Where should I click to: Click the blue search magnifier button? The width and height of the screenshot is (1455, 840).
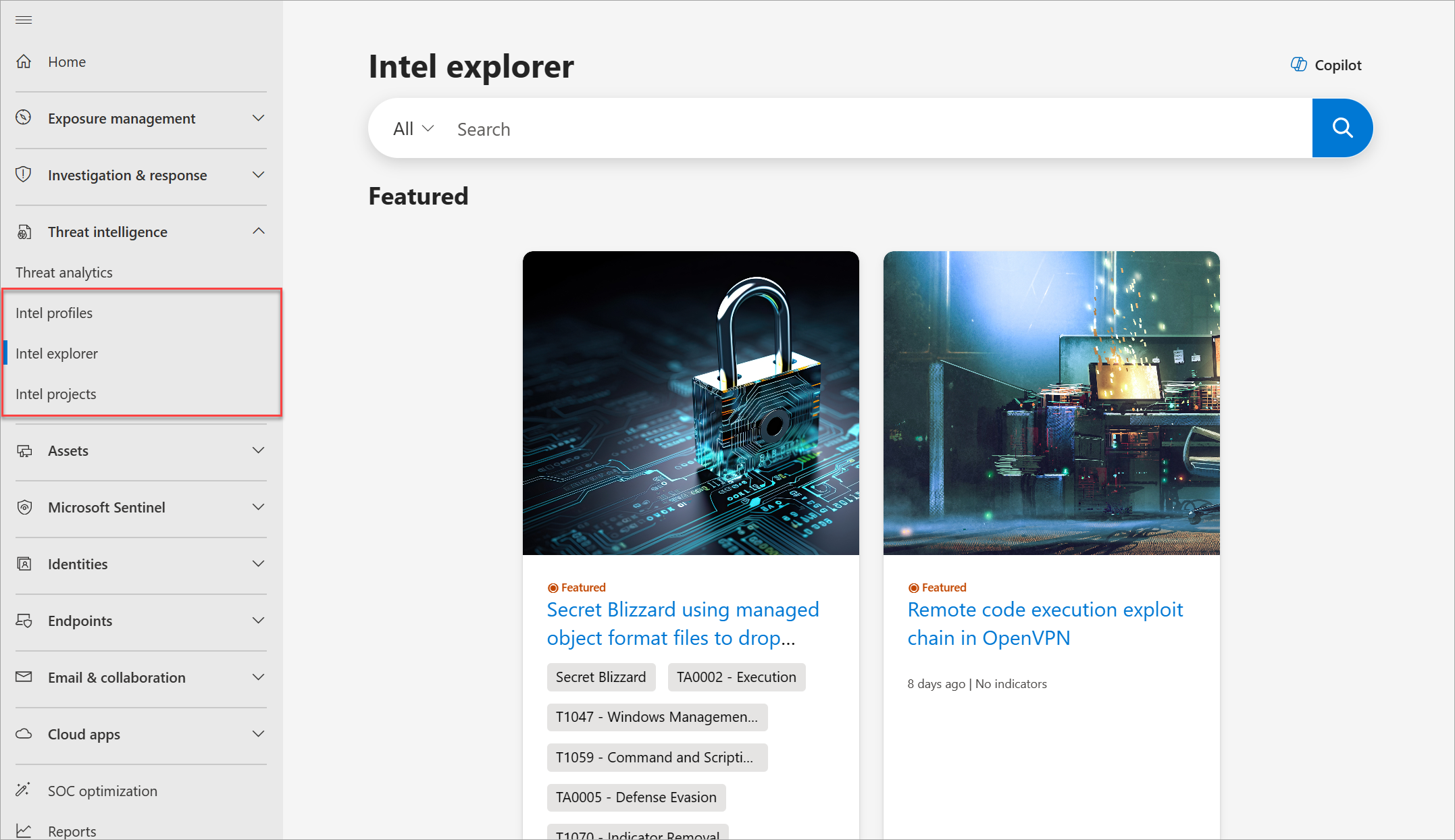(x=1342, y=128)
